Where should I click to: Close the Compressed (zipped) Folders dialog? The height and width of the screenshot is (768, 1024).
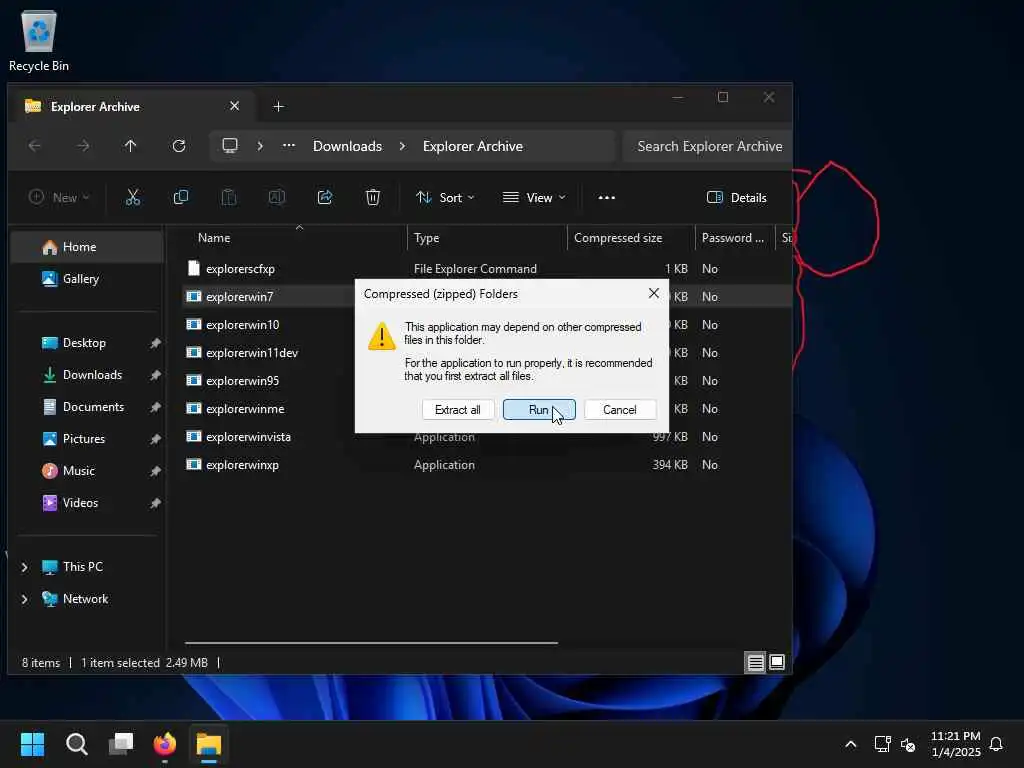654,294
